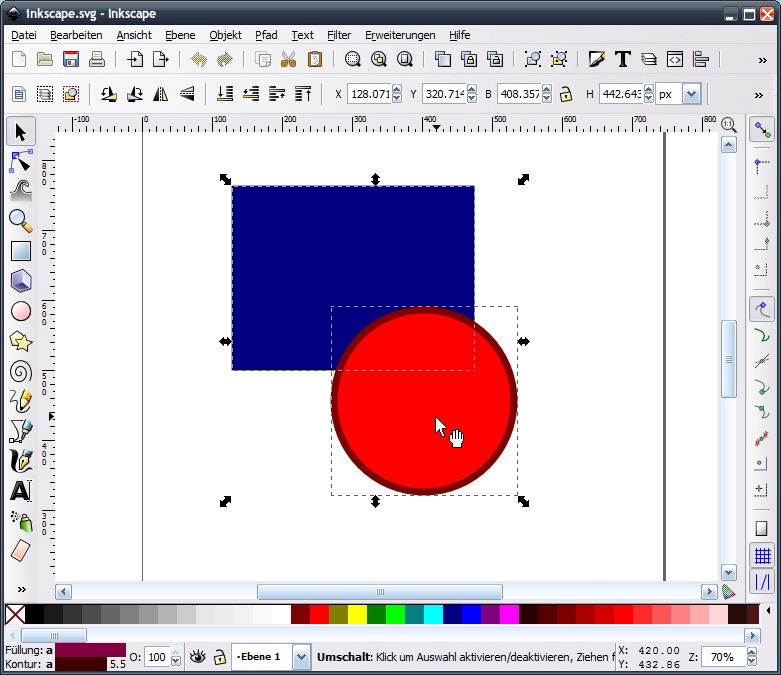Paste from clipboard icon
The image size is (781, 675).
point(314,59)
